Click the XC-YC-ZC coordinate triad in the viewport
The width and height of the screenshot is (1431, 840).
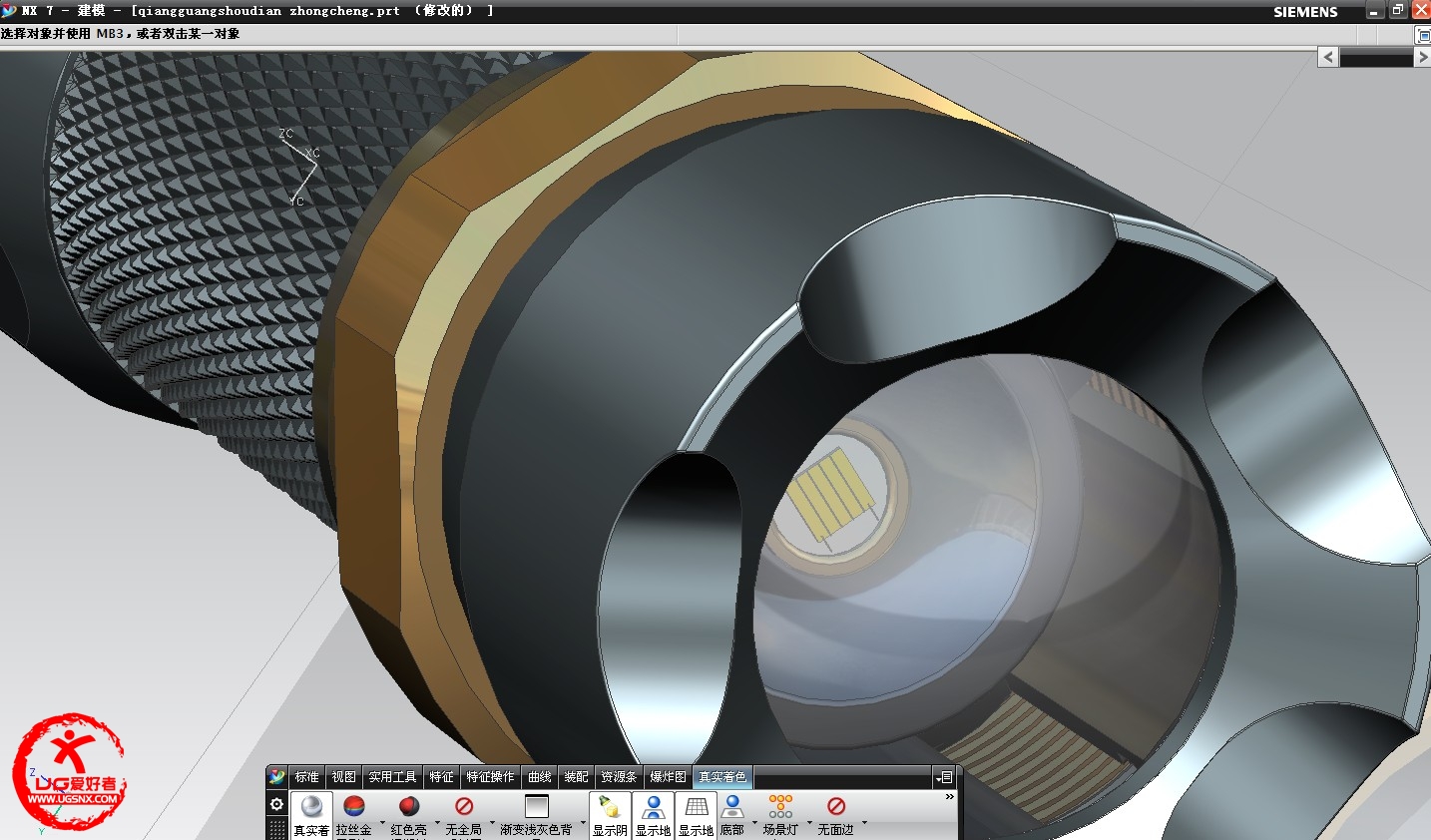pyautogui.click(x=298, y=167)
